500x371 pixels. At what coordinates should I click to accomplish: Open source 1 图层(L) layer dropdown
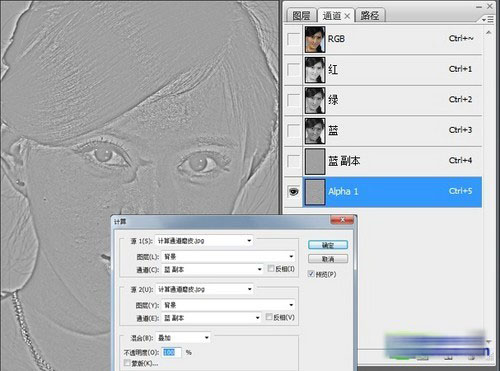(x=228, y=256)
